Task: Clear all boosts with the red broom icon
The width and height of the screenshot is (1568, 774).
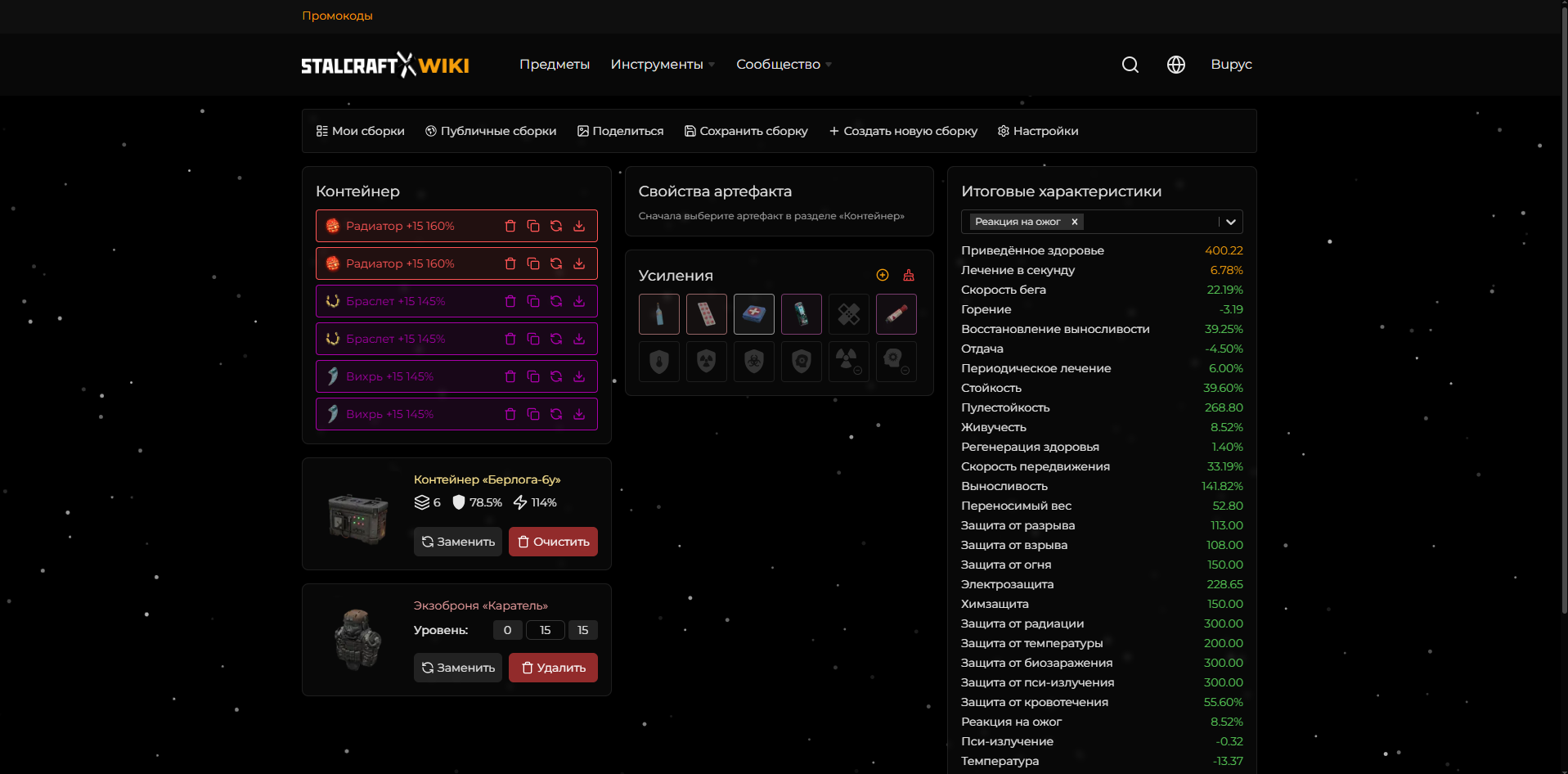Action: click(908, 275)
